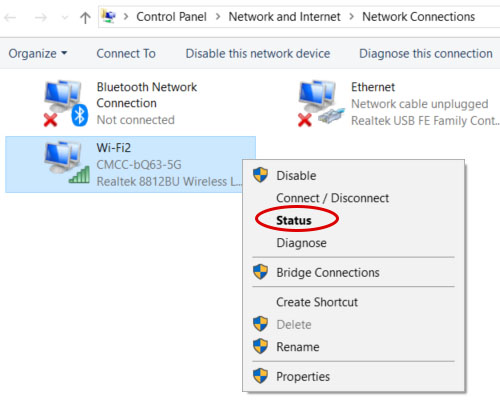This screenshot has height=400, width=500.
Task: Click Disable this network device
Action: tap(258, 53)
